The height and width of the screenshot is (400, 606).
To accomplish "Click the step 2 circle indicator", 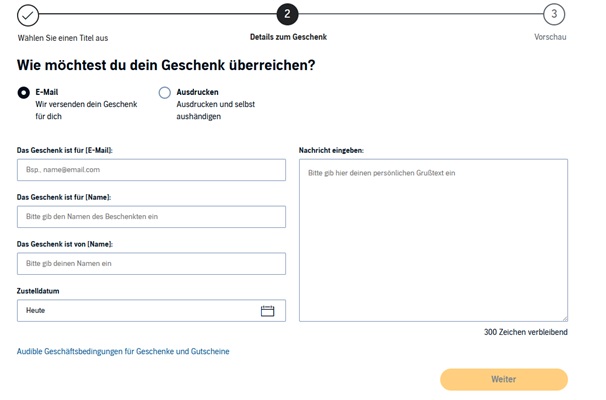I will 287,14.
